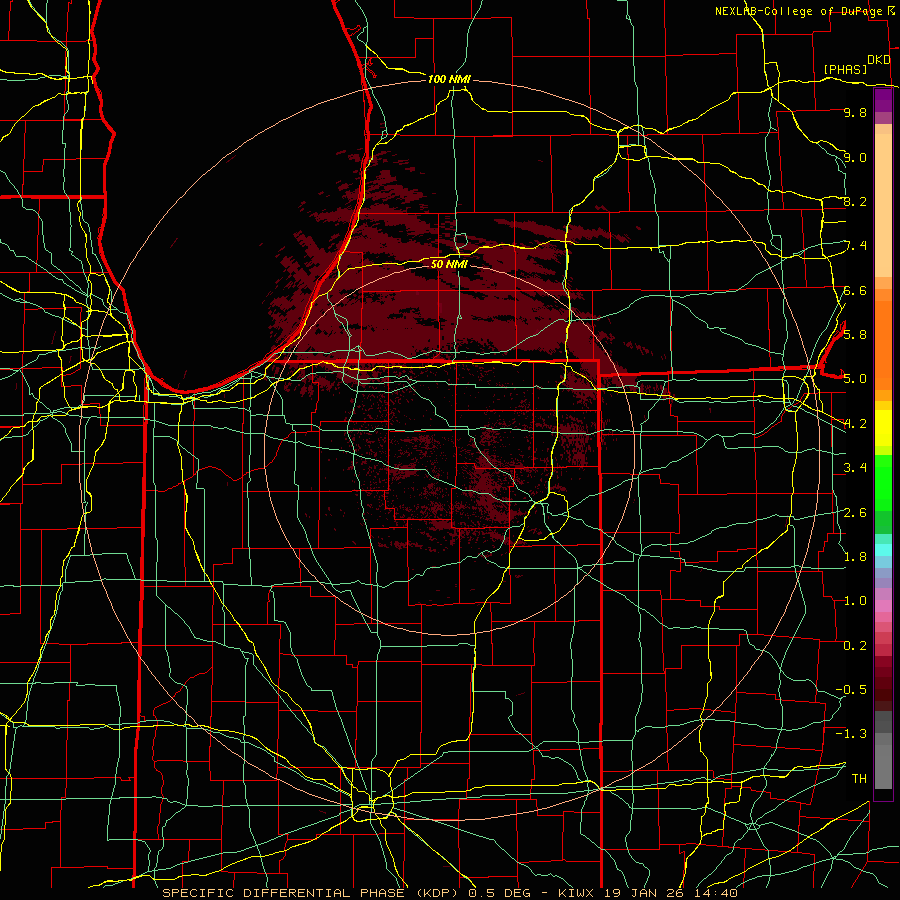Click the 5.0 legend value
Screen dimensions: 900x900
tap(855, 379)
